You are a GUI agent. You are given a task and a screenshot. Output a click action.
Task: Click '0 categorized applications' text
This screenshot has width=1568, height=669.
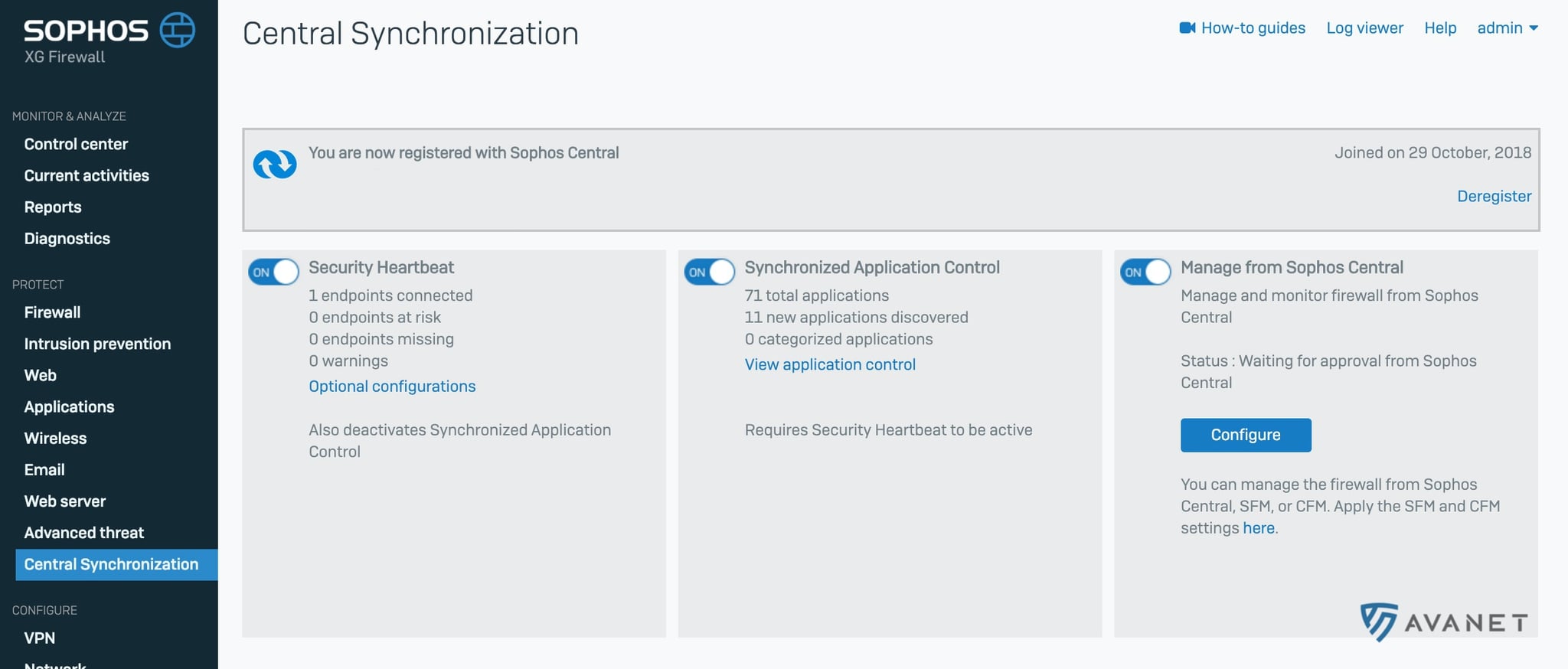839,339
